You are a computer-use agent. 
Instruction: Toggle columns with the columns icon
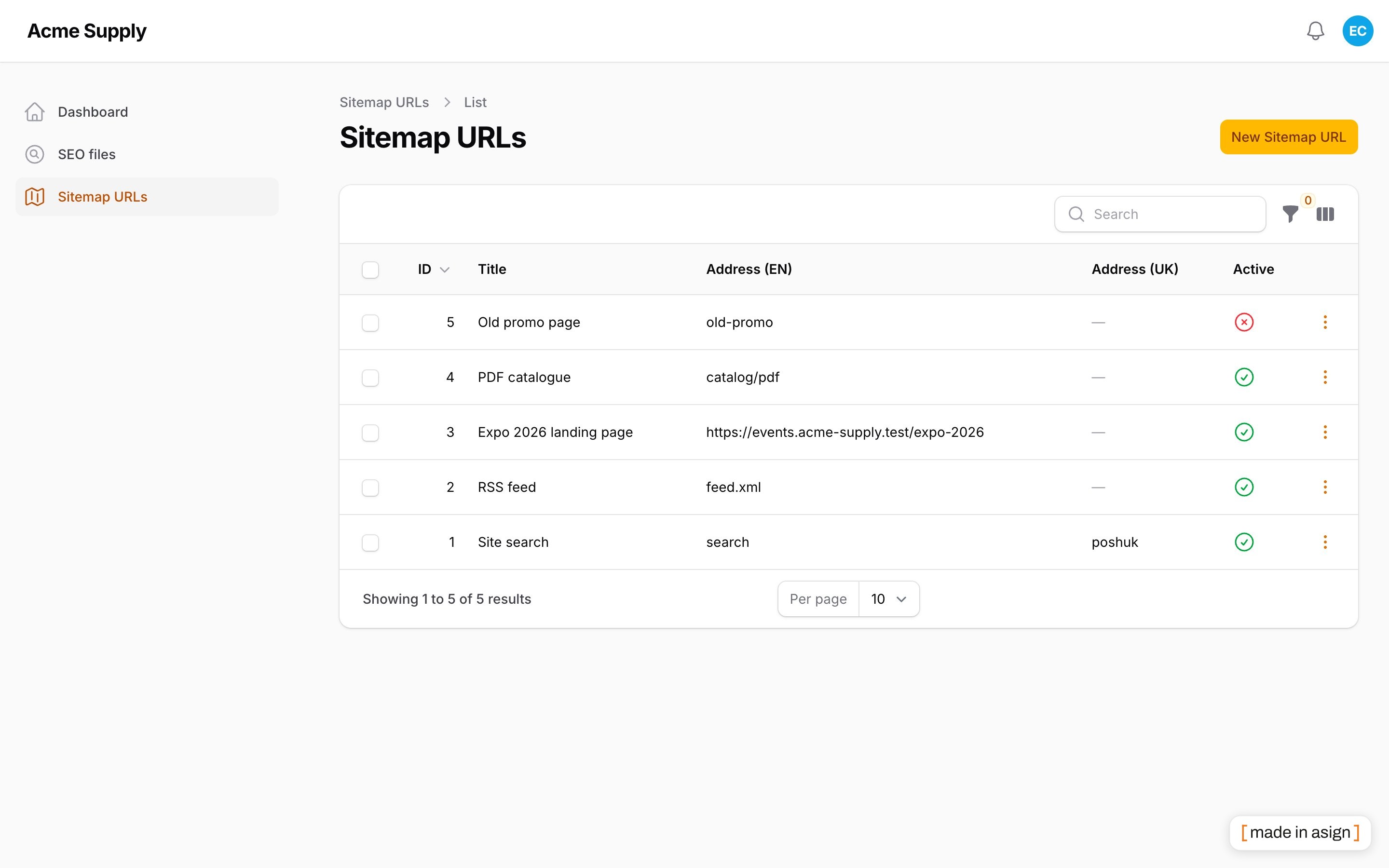click(1325, 214)
